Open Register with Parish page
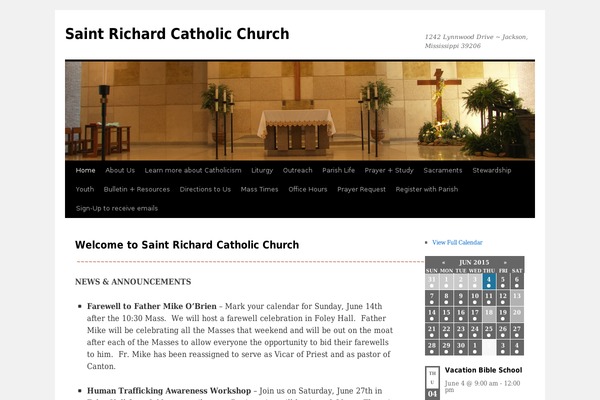600x400 pixels. coord(427,189)
